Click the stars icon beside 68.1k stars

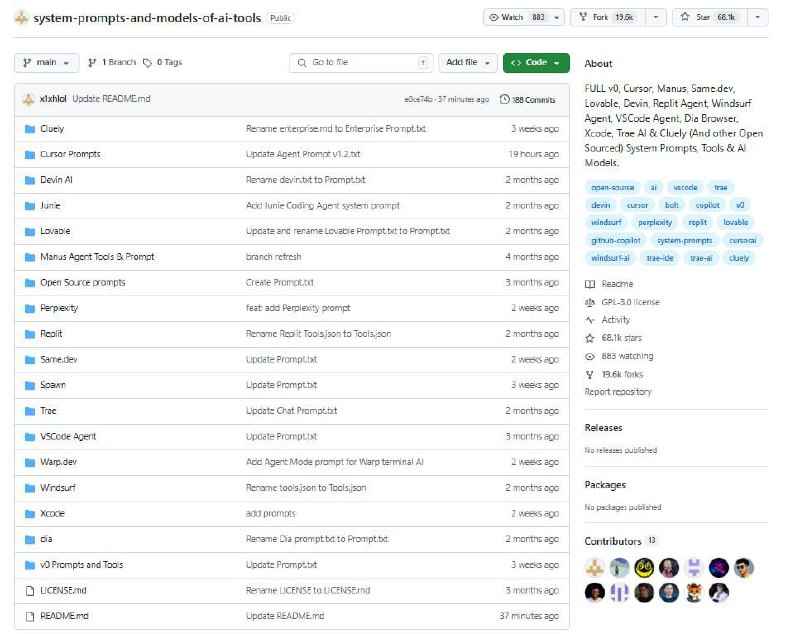[590, 338]
